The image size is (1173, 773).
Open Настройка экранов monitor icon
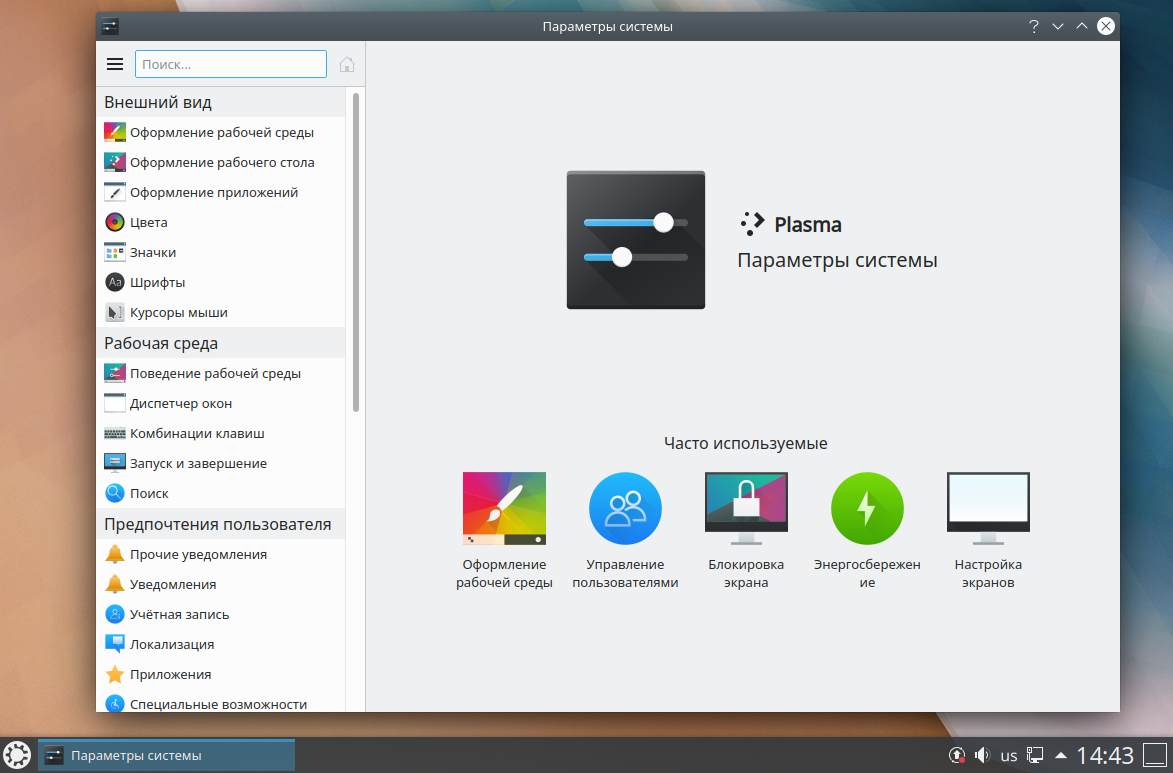[x=988, y=508]
